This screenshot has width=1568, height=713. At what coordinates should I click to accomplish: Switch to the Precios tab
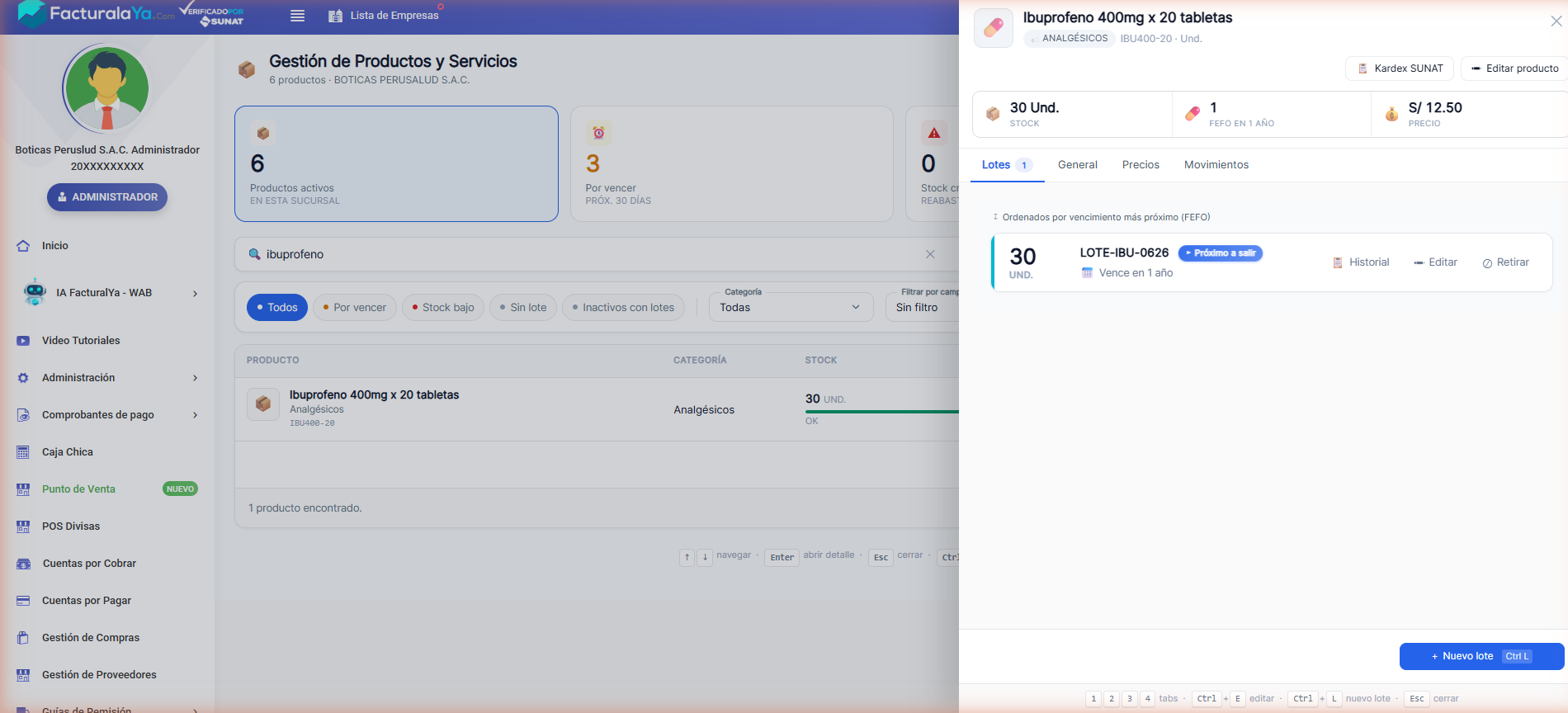[1141, 165]
